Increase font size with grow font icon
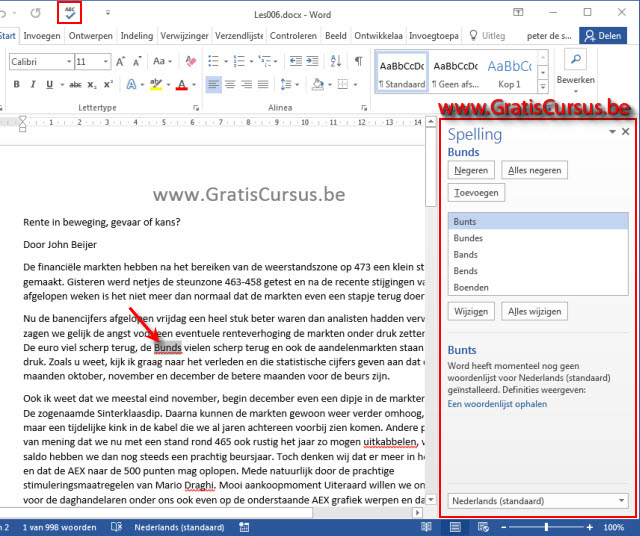The height and width of the screenshot is (536, 640). (120, 62)
